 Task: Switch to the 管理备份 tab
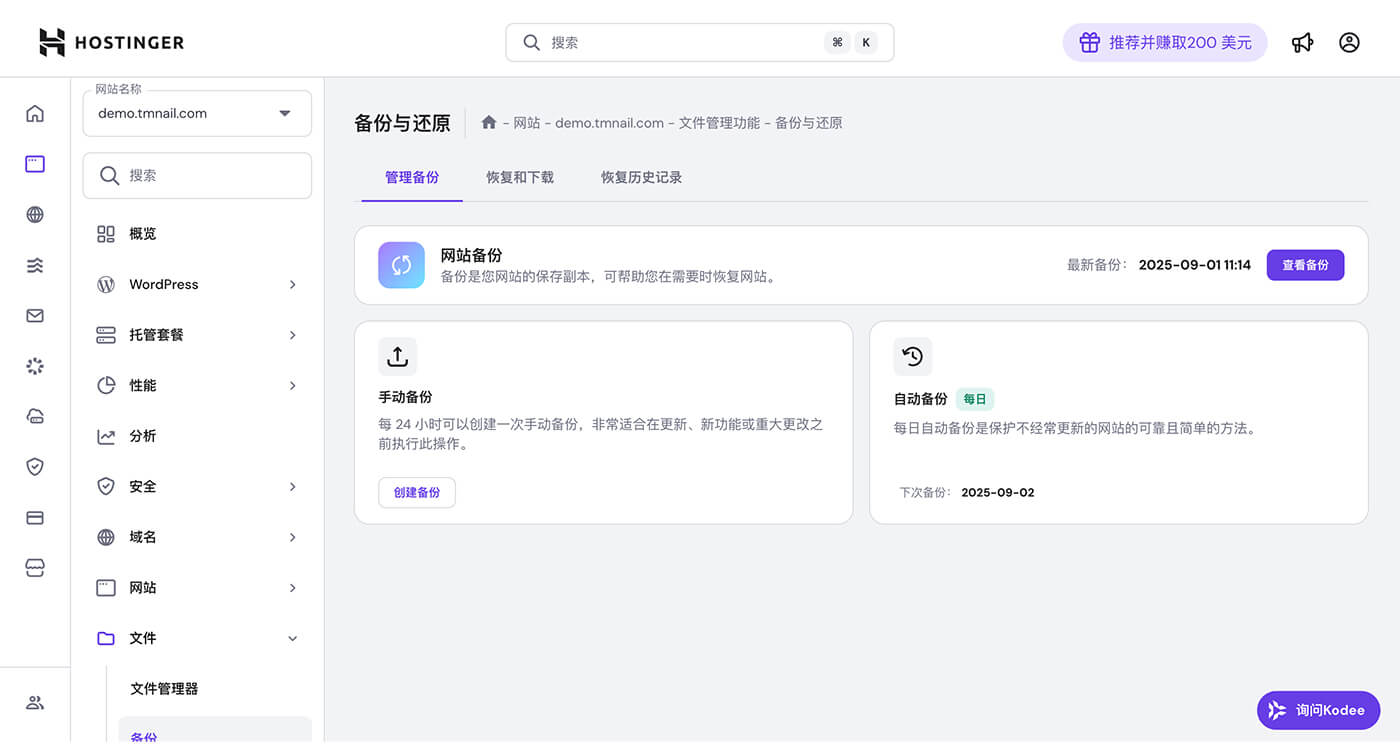tap(412, 177)
